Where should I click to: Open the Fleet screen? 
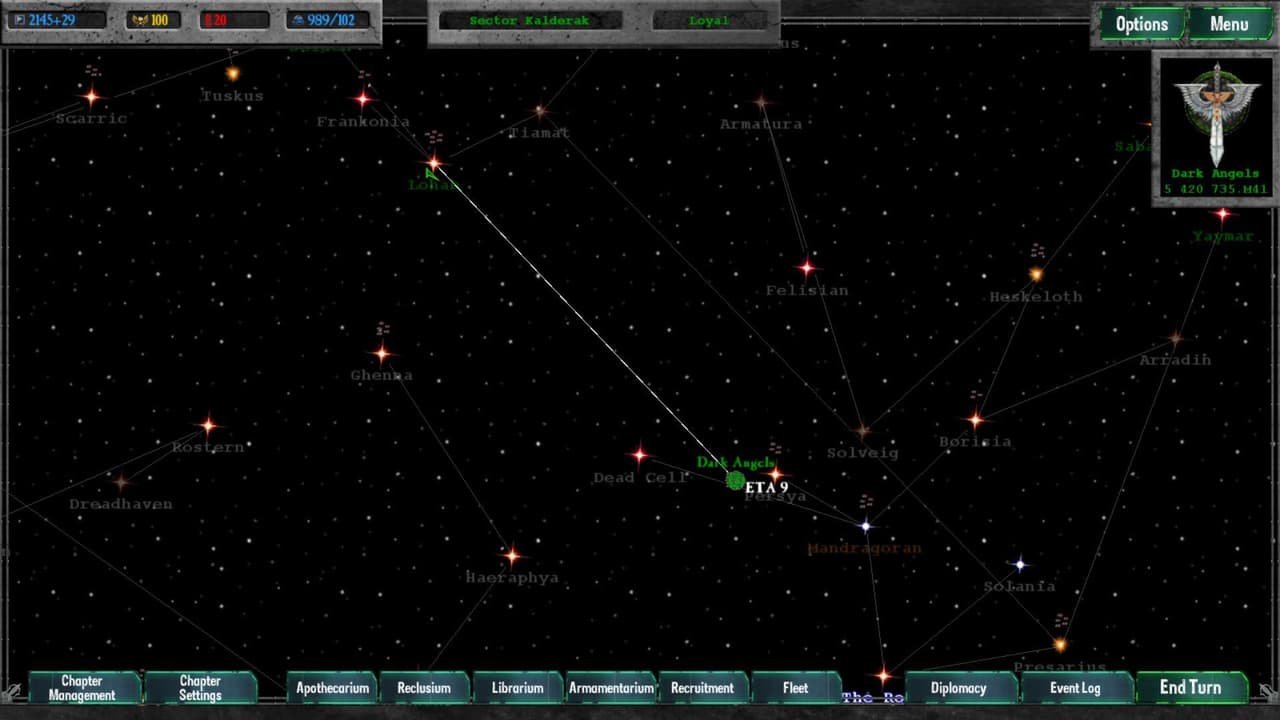coord(796,688)
